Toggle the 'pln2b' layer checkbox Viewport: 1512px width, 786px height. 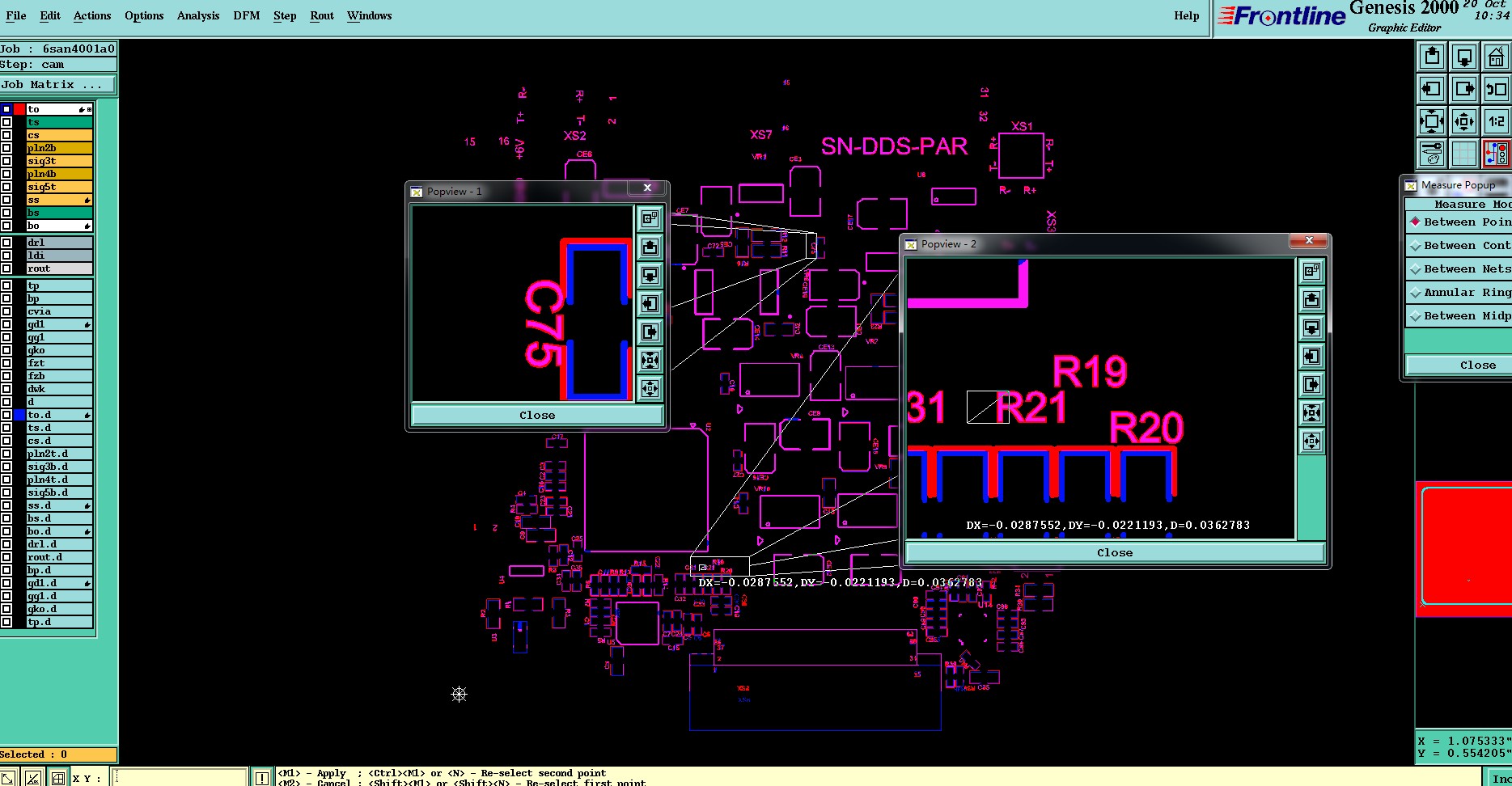point(6,148)
